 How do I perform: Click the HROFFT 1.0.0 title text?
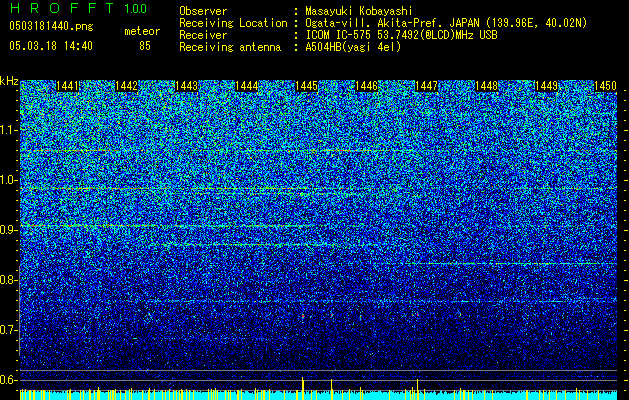[x=79, y=8]
